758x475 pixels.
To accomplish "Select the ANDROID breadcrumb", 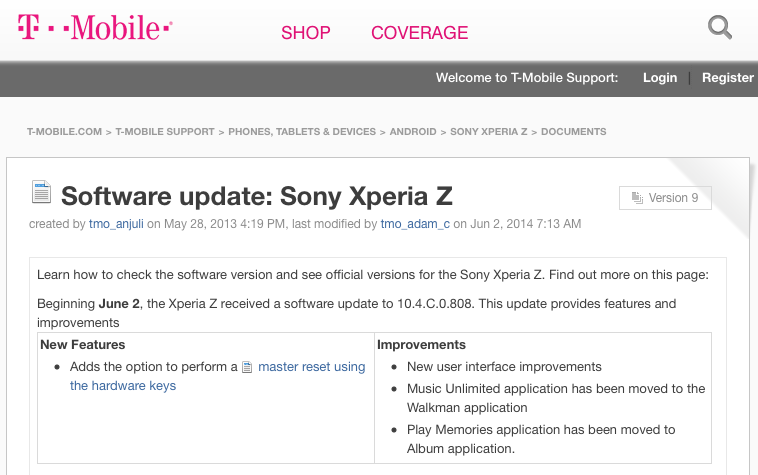I will 413,131.
